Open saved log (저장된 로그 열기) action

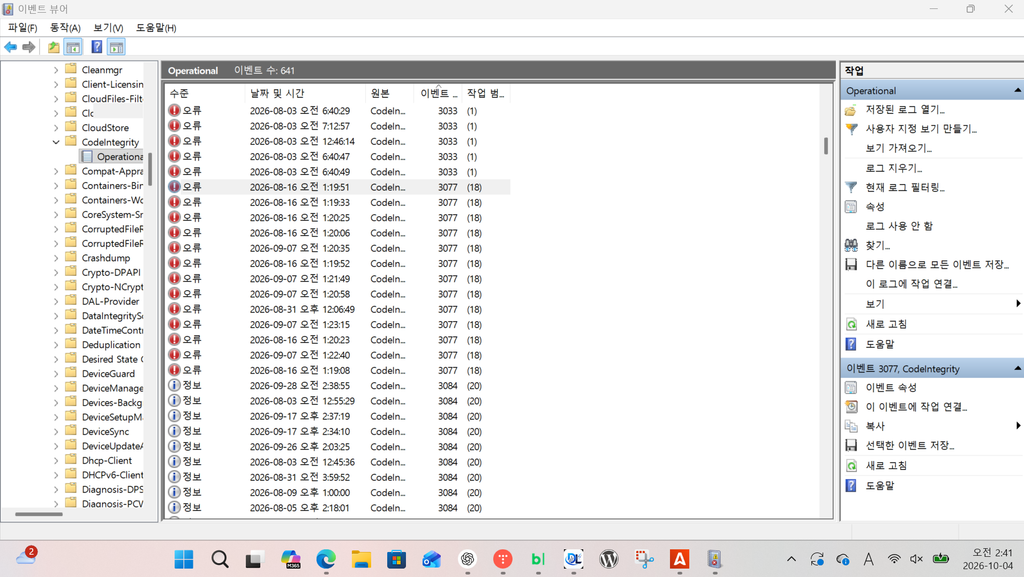tap(905, 110)
